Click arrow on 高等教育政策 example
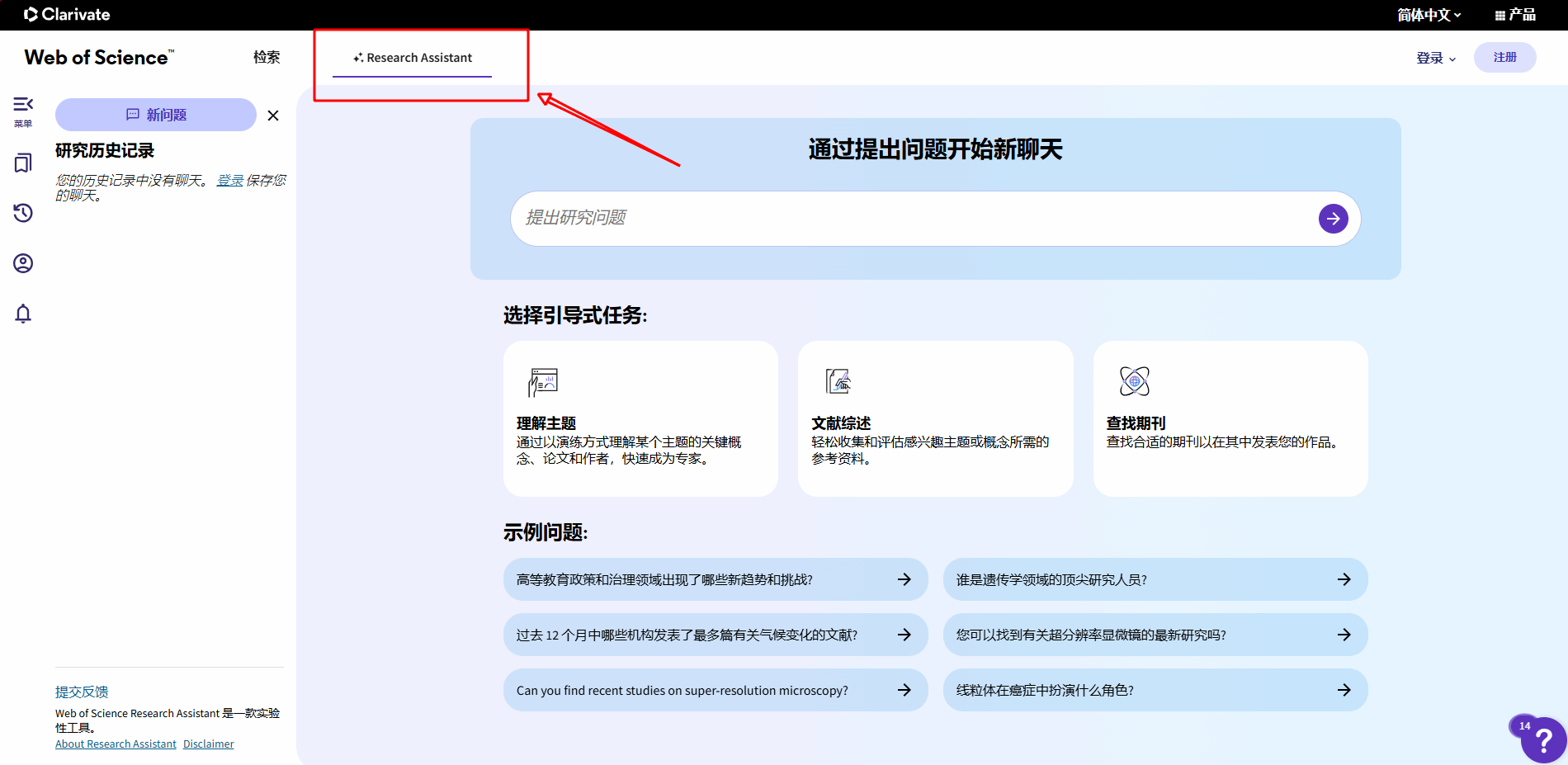 904,579
